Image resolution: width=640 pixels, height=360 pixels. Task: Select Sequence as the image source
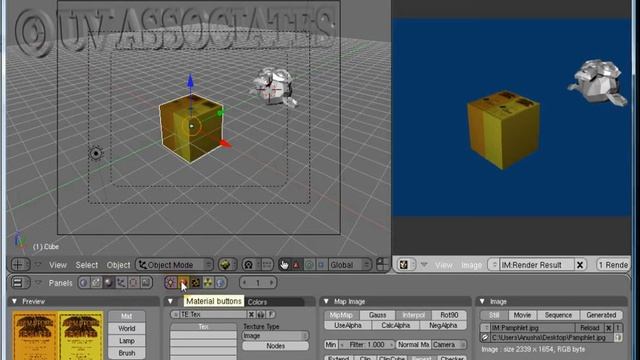(x=558, y=315)
